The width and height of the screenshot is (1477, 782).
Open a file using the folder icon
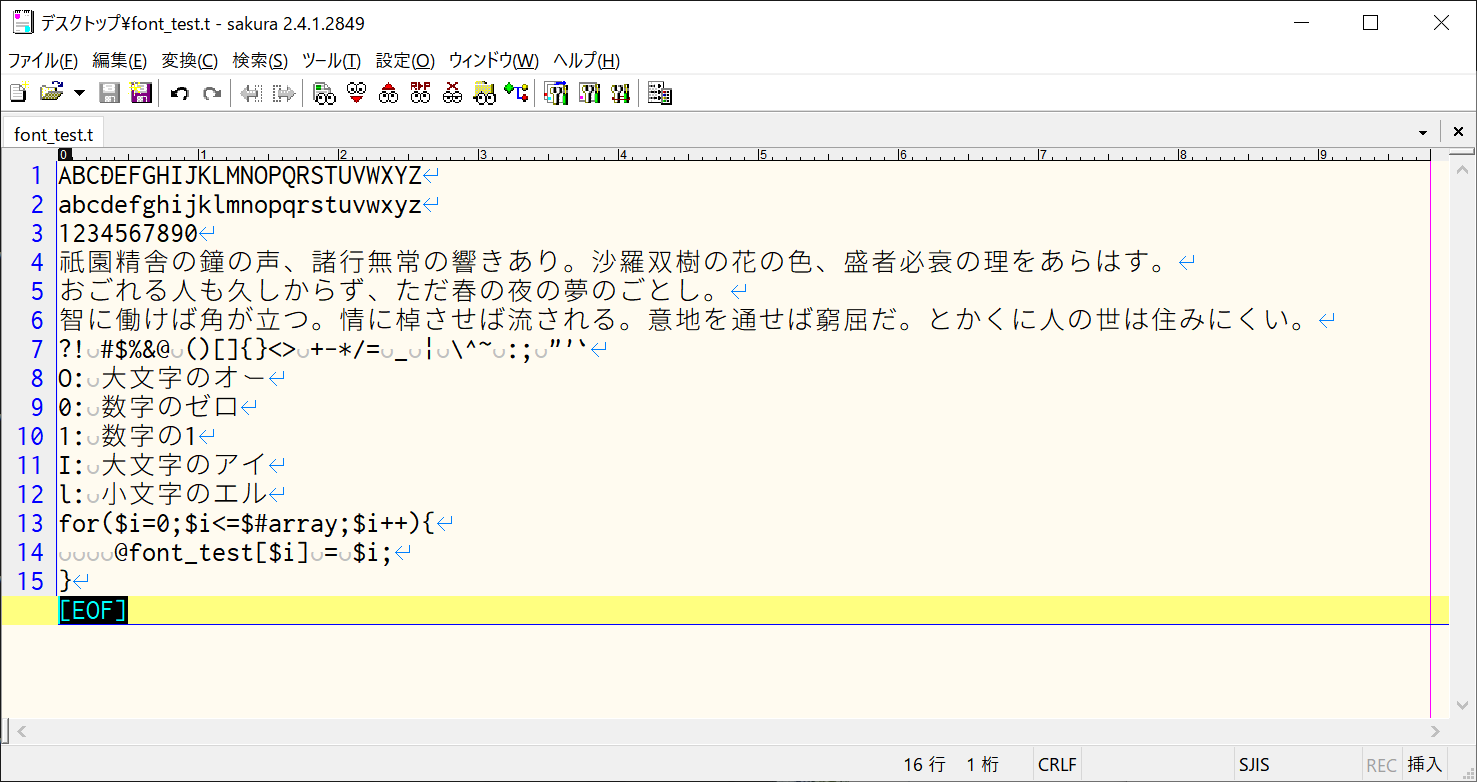[50, 93]
